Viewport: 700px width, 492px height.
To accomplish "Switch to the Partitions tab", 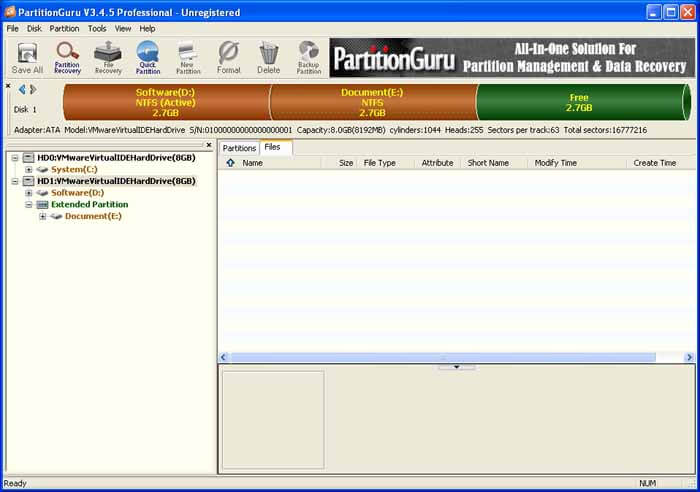I will (239, 148).
